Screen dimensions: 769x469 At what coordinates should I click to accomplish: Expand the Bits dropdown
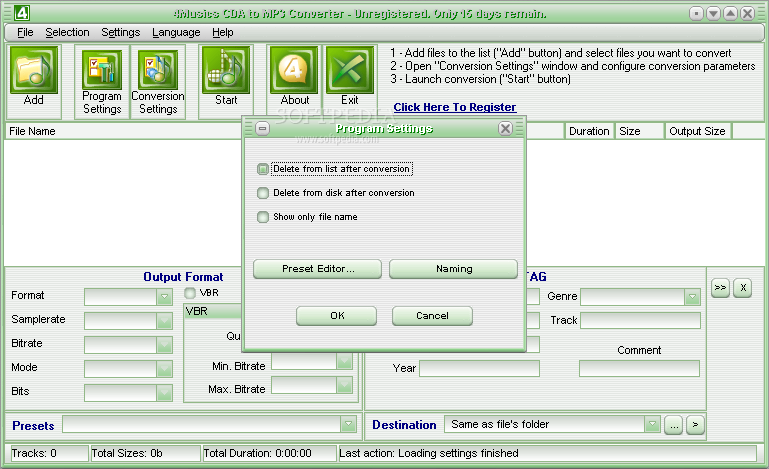pyautogui.click(x=164, y=393)
